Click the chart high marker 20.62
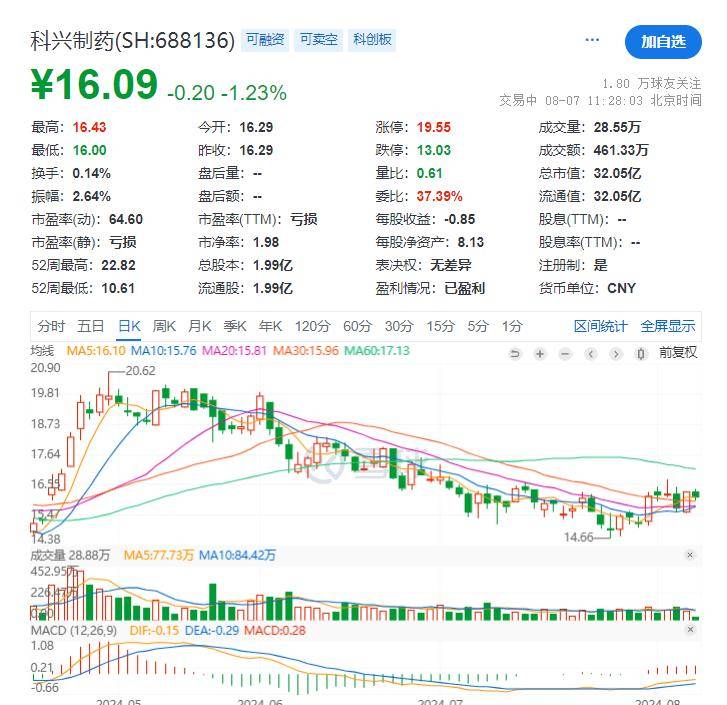727x705 pixels. 140,371
